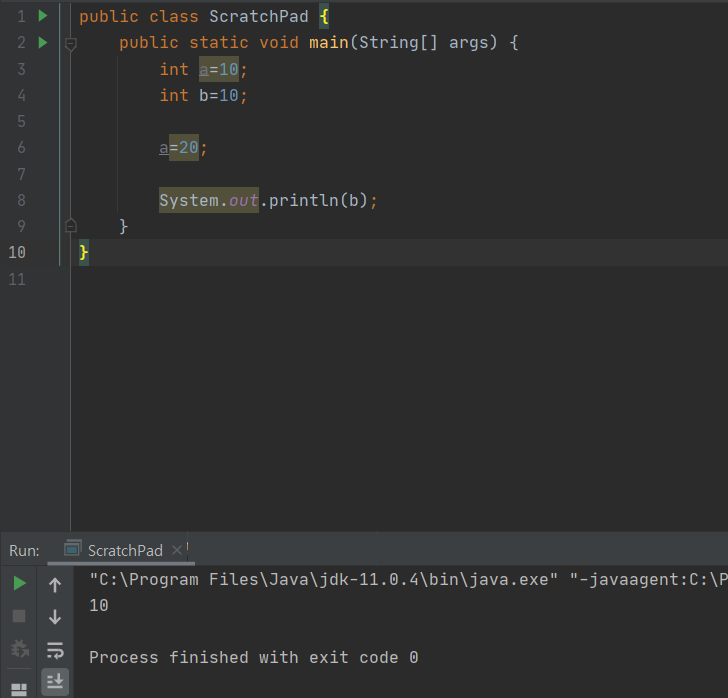Click the 'static' keyword on line 2
Image resolution: width=728 pixels, height=698 pixels.
tap(219, 43)
